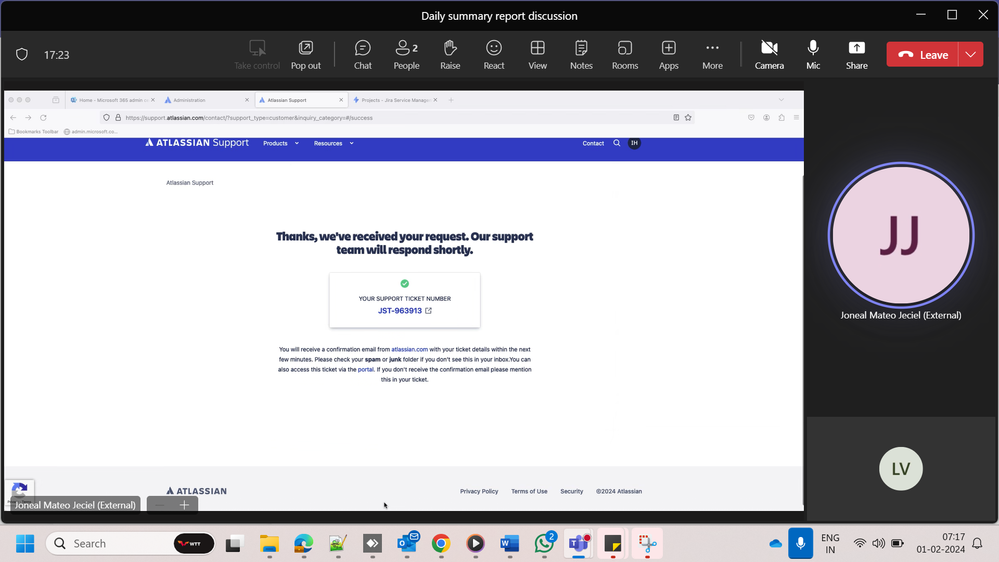
Task: Change the meeting View layout
Action: [x=537, y=55]
